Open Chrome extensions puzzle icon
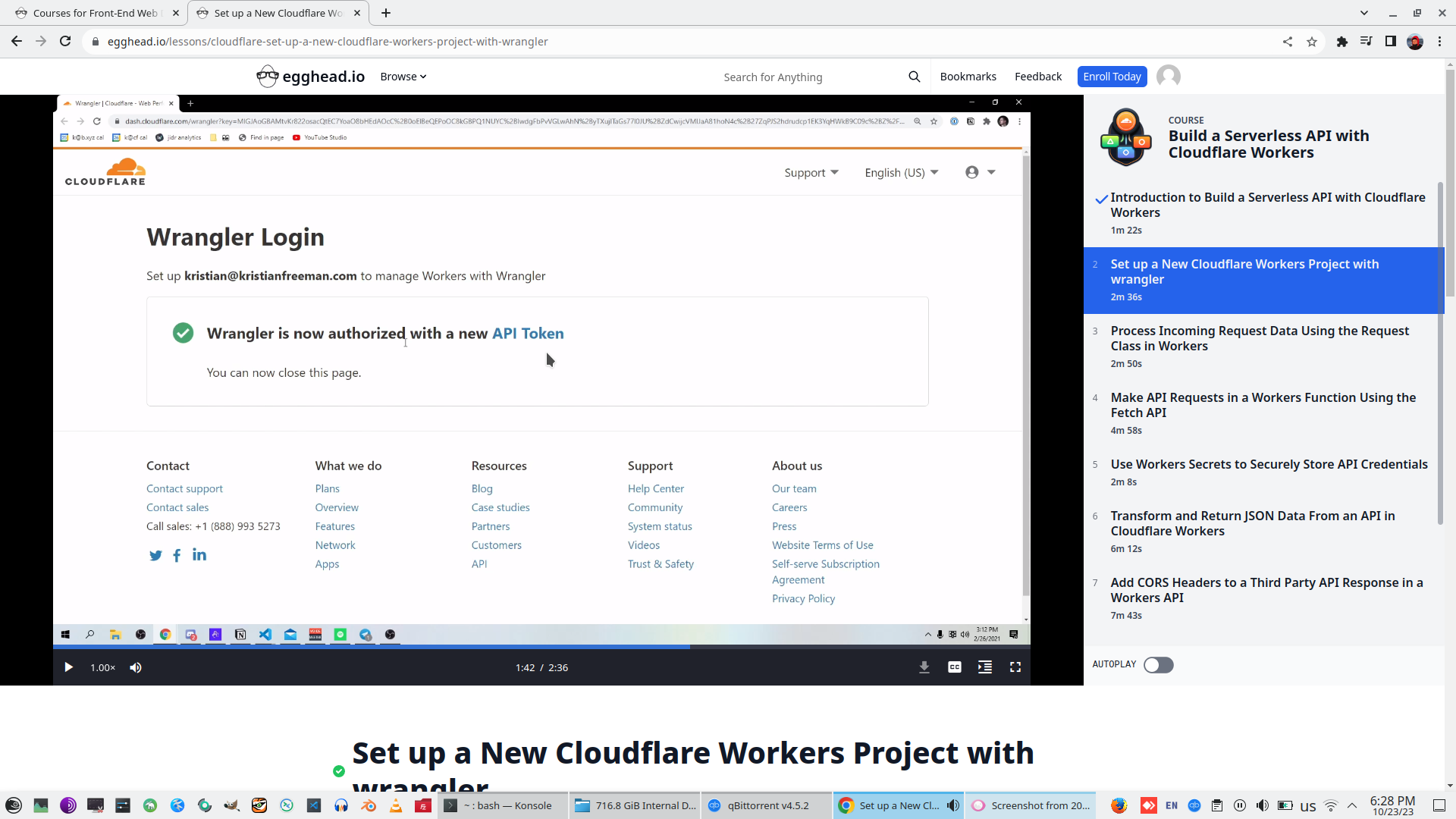The height and width of the screenshot is (819, 1456). coord(1342,42)
